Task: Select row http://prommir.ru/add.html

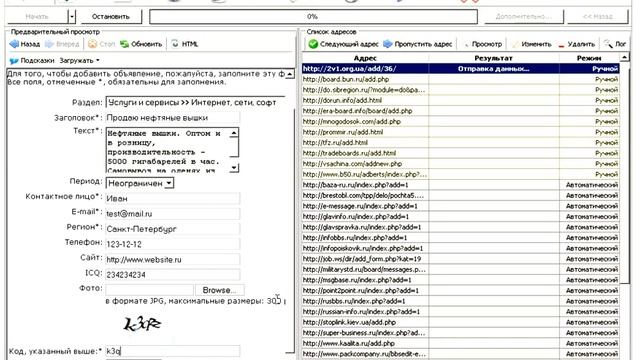Action: 461,132
